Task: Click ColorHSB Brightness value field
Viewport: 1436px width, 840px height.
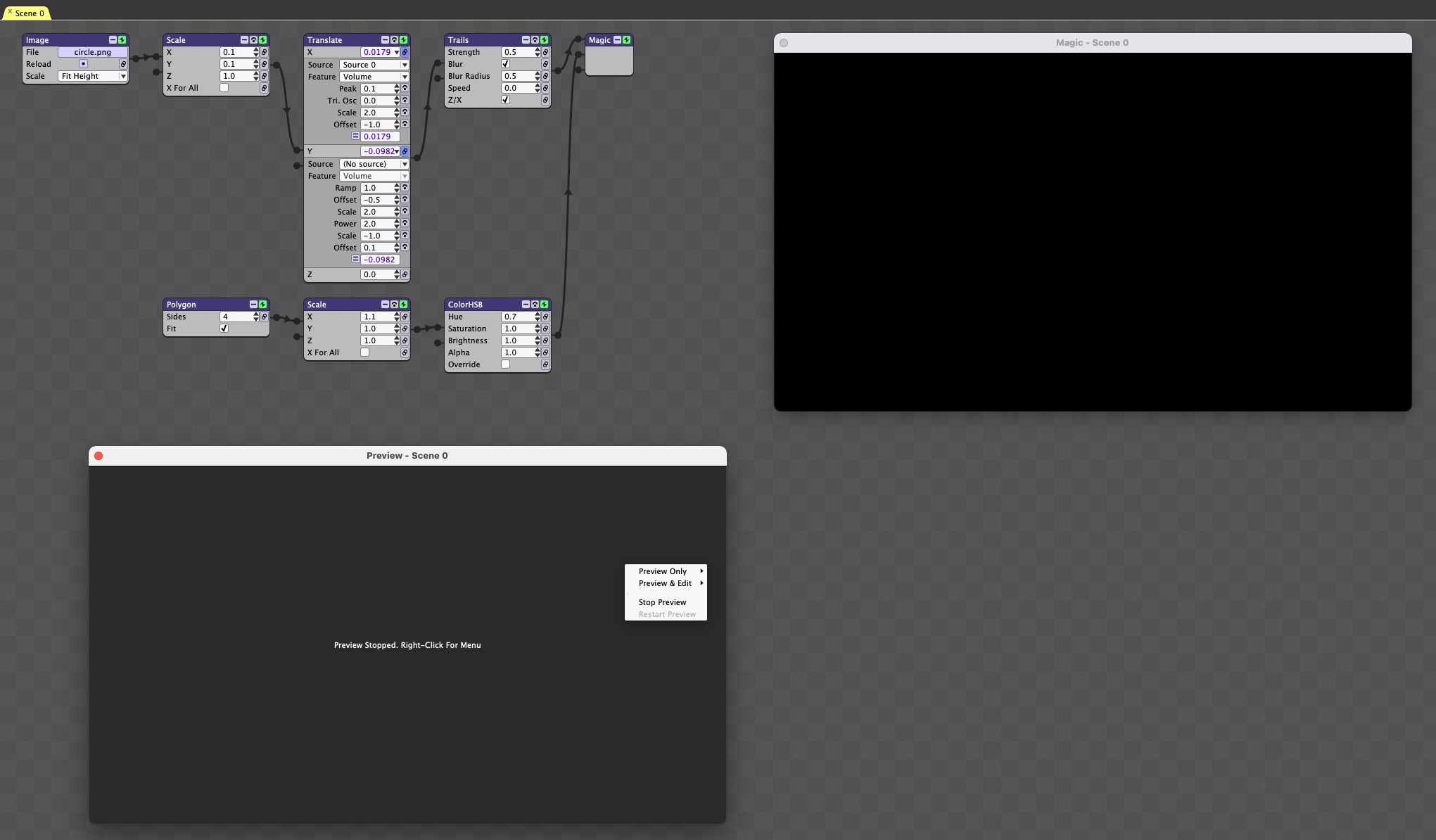Action: click(518, 341)
